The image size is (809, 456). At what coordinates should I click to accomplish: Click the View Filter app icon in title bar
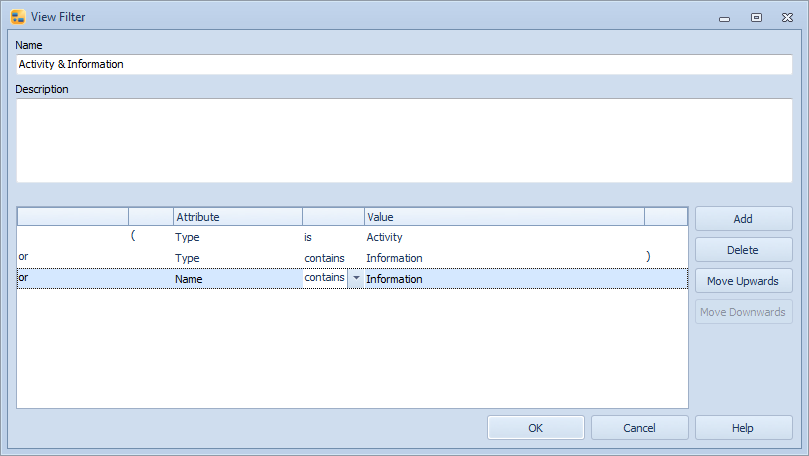pos(18,17)
